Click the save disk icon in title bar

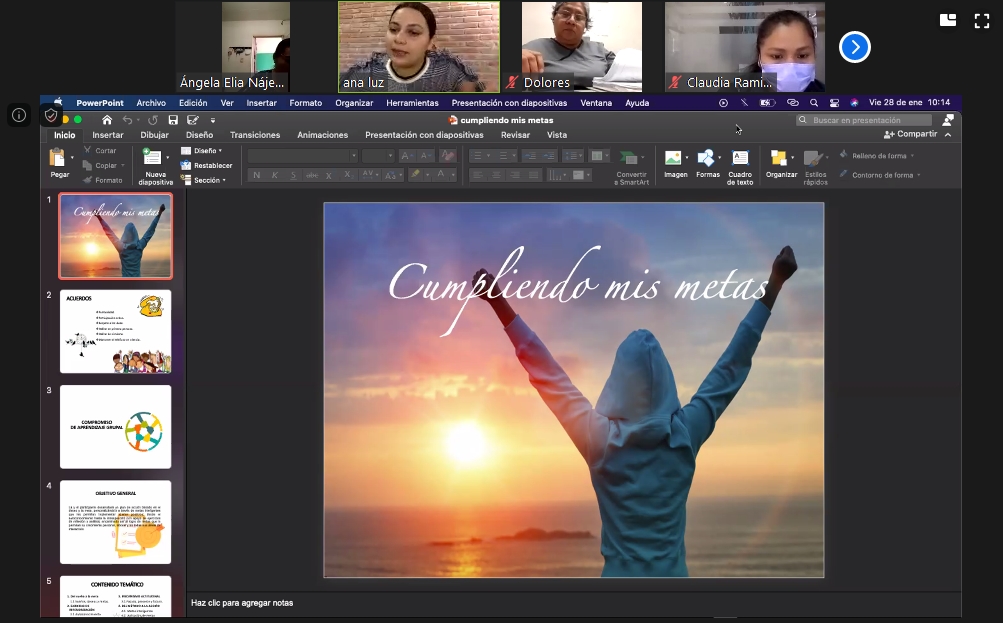point(173,120)
